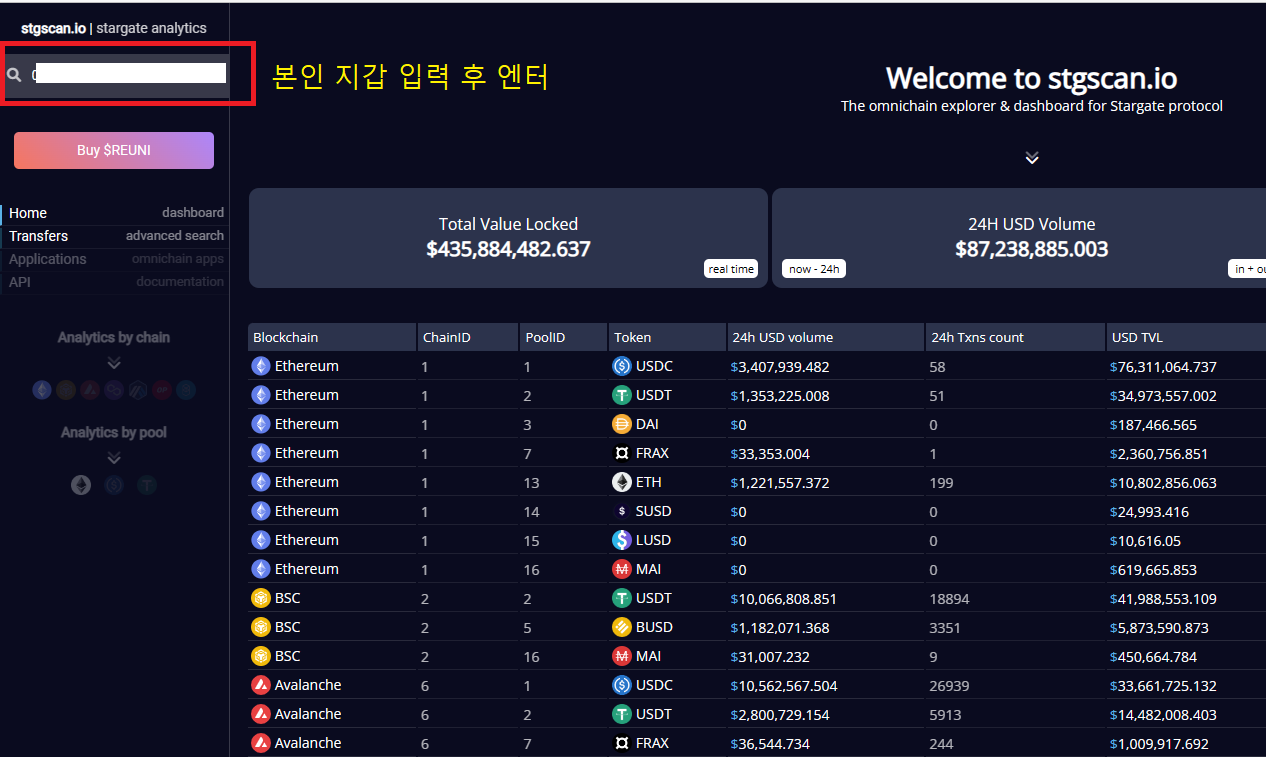
Task: Click the 199 txns count cell
Action: click(941, 483)
